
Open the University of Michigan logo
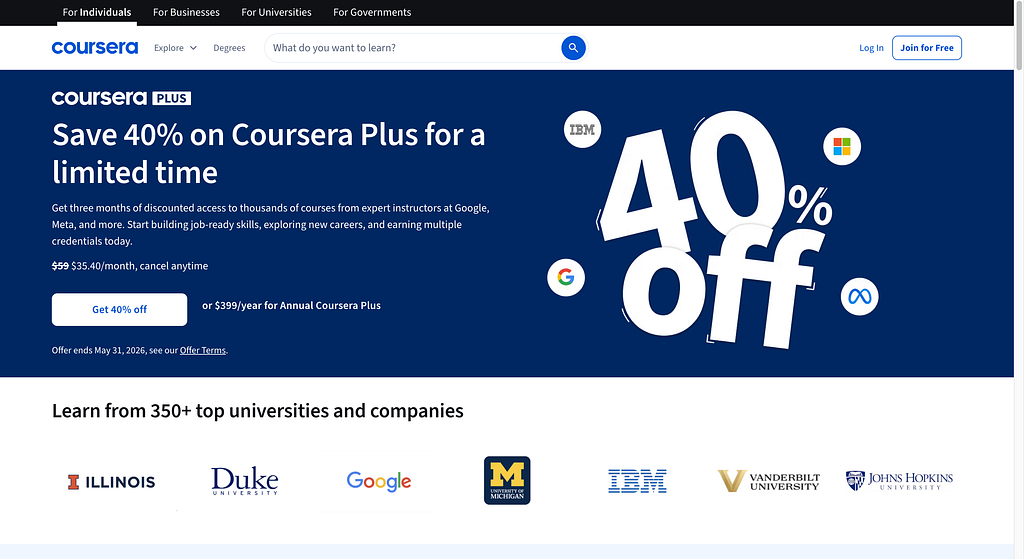tap(507, 481)
